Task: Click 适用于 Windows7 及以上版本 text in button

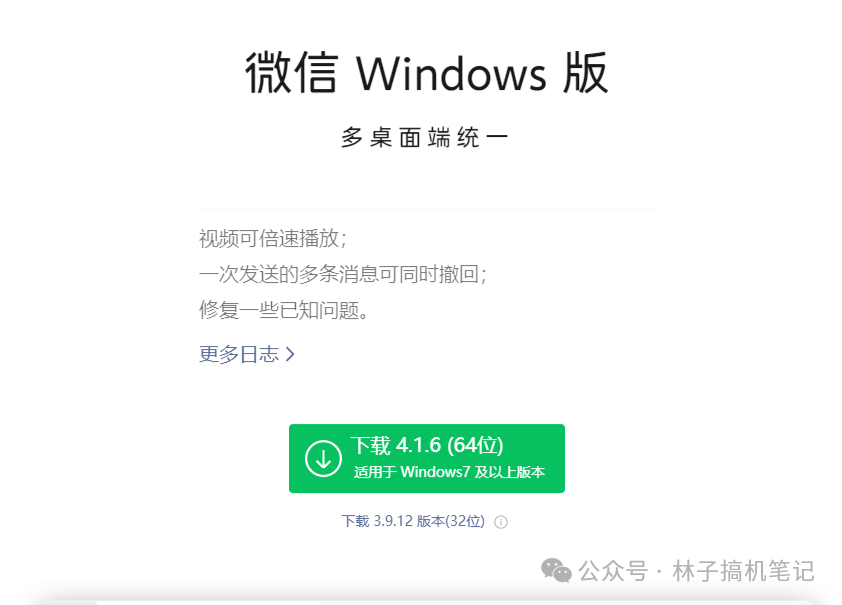Action: [x=449, y=472]
